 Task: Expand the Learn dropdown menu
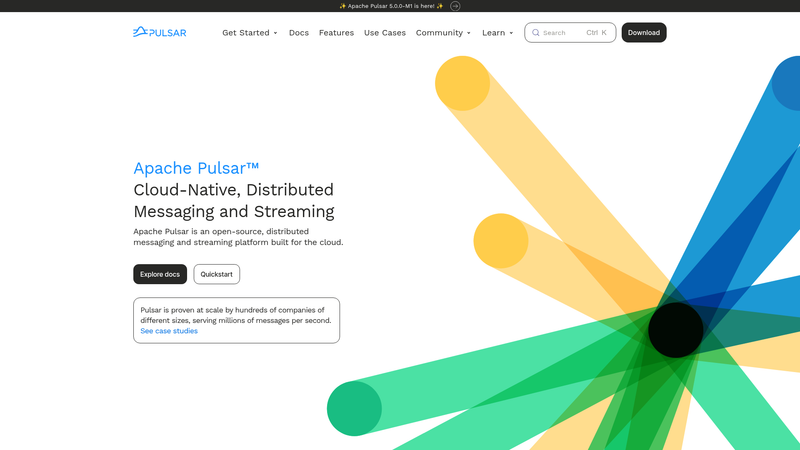pyautogui.click(x=497, y=33)
